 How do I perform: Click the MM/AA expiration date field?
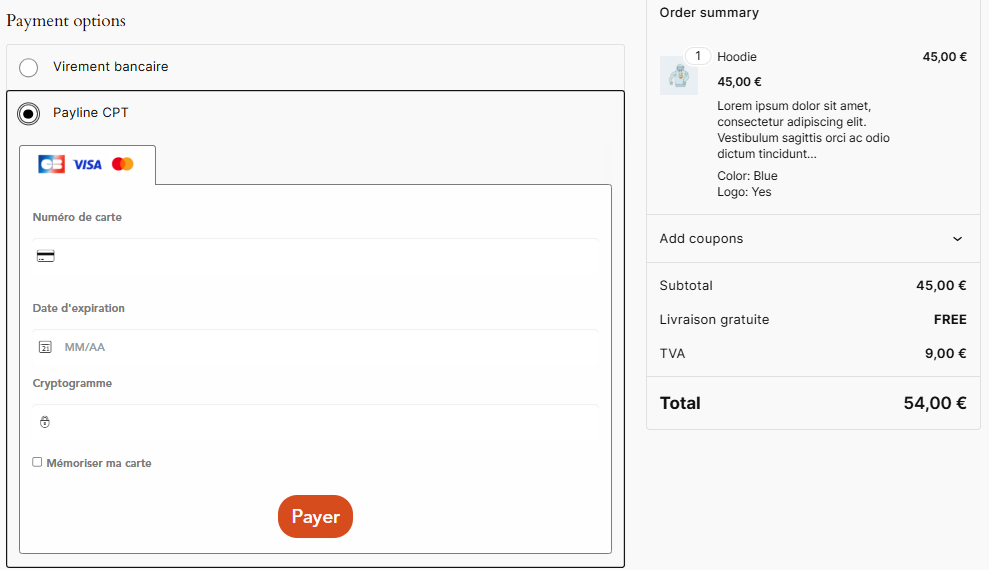320,347
